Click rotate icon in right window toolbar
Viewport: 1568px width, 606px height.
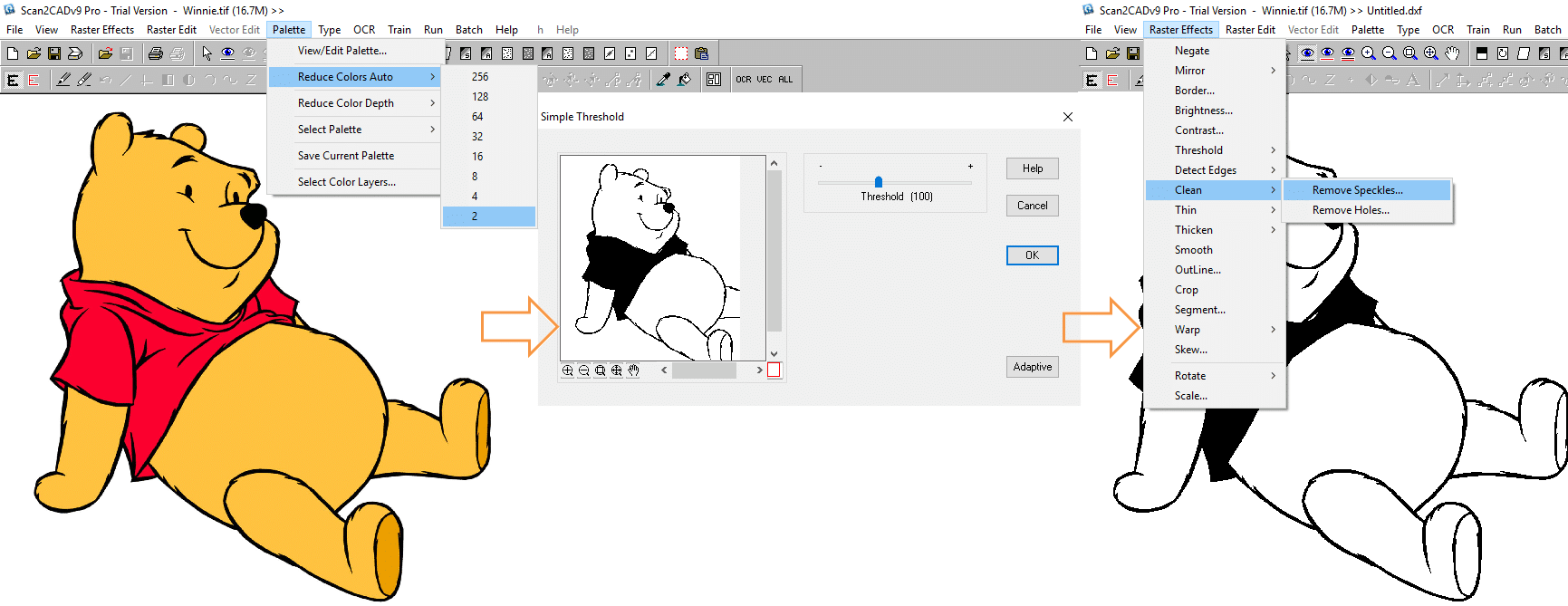[x=1503, y=53]
